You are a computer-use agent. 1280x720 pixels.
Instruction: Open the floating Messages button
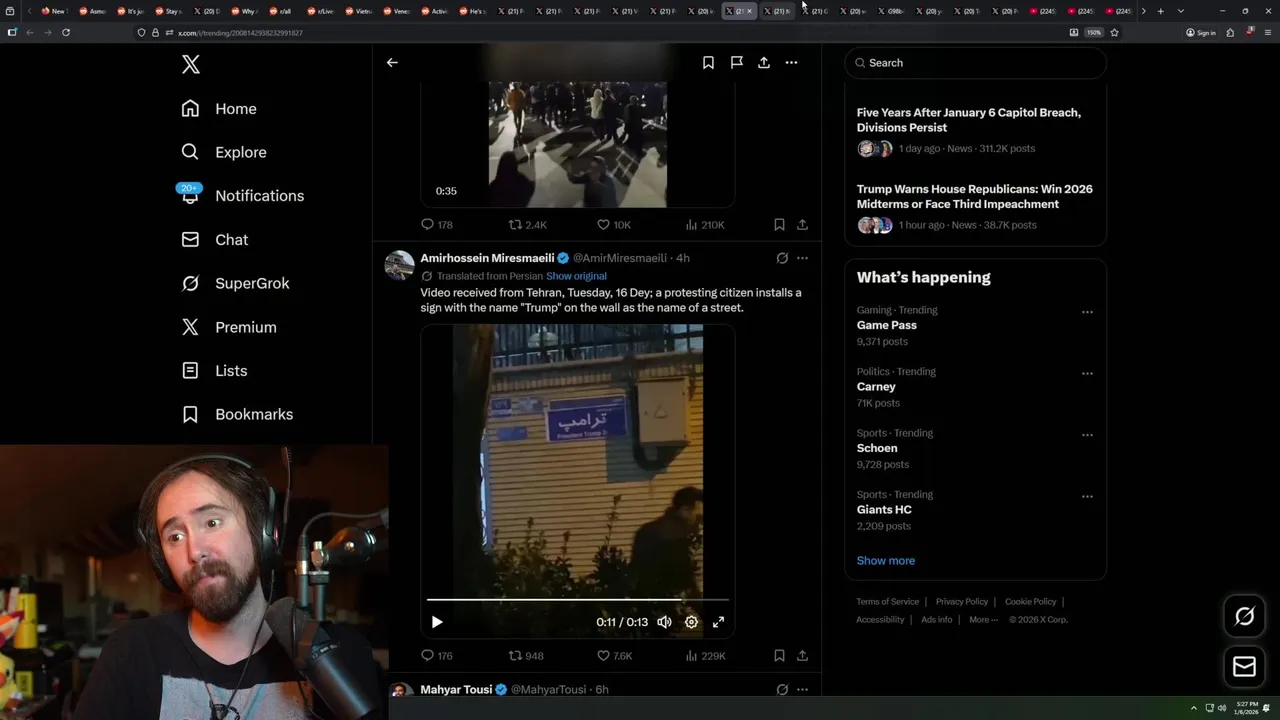[1244, 667]
